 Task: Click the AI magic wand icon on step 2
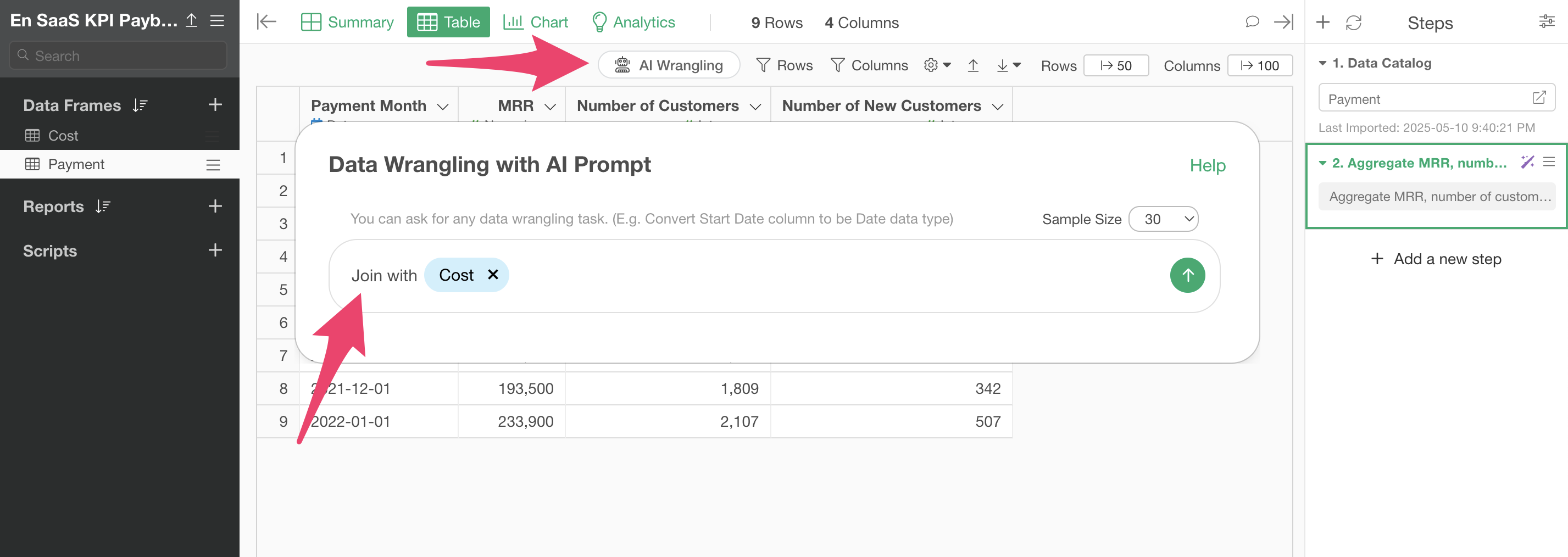(1527, 161)
